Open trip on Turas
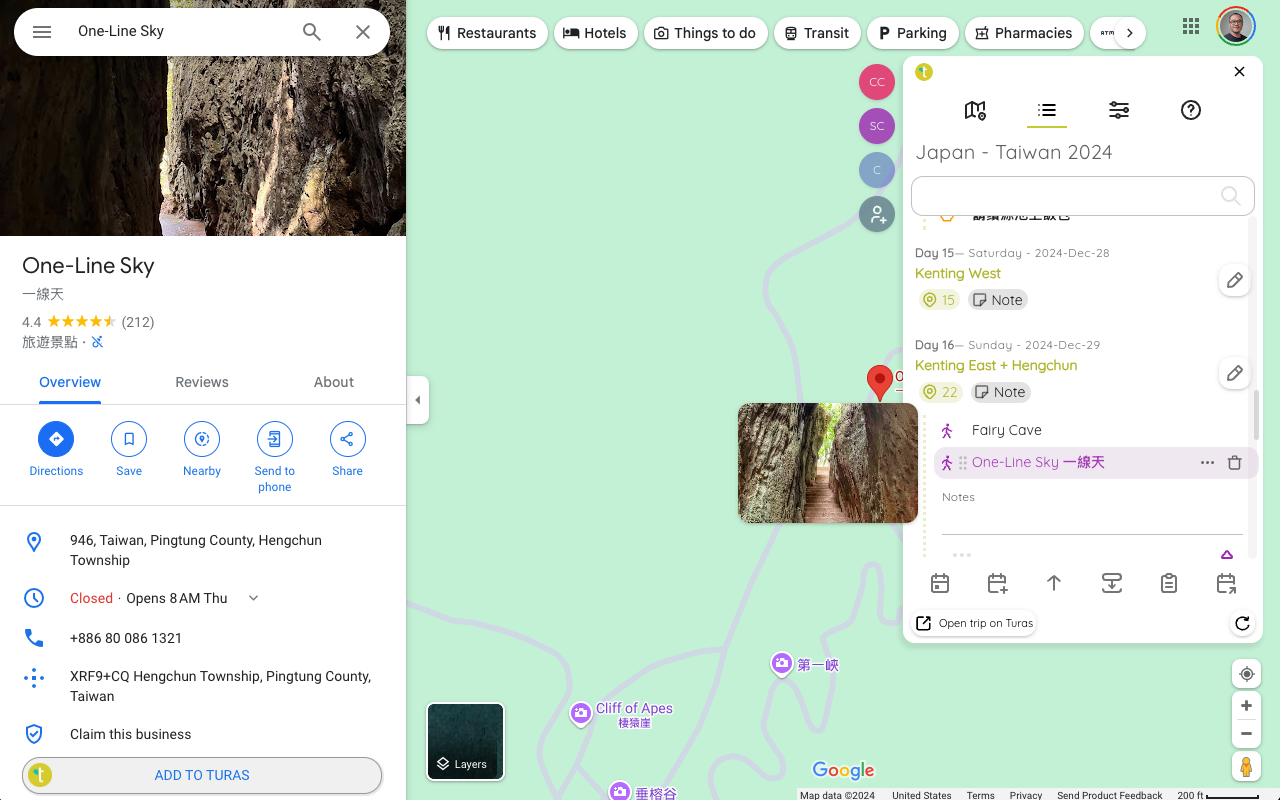The image size is (1280, 800). point(975,623)
